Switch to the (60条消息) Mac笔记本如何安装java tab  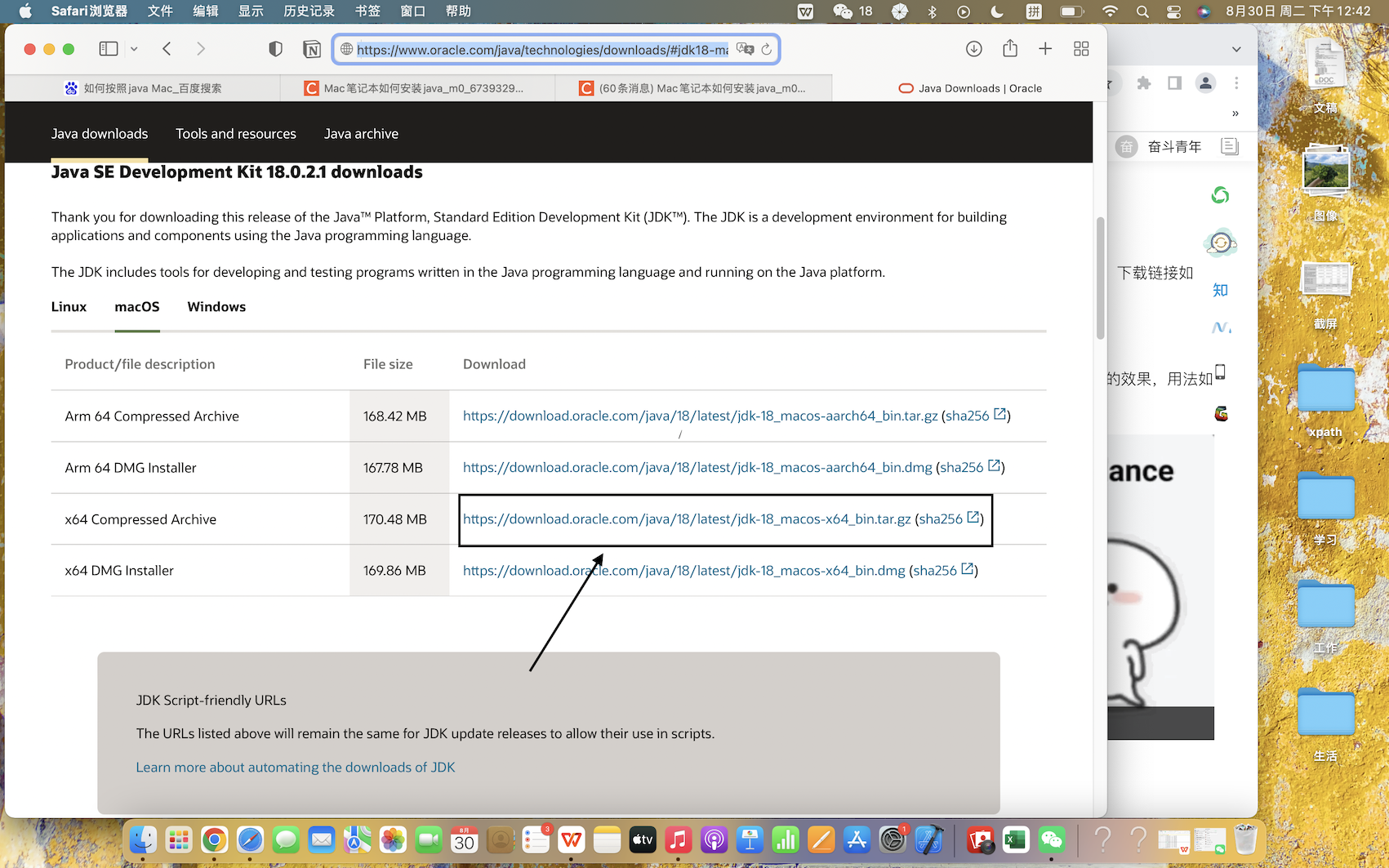[x=693, y=88]
